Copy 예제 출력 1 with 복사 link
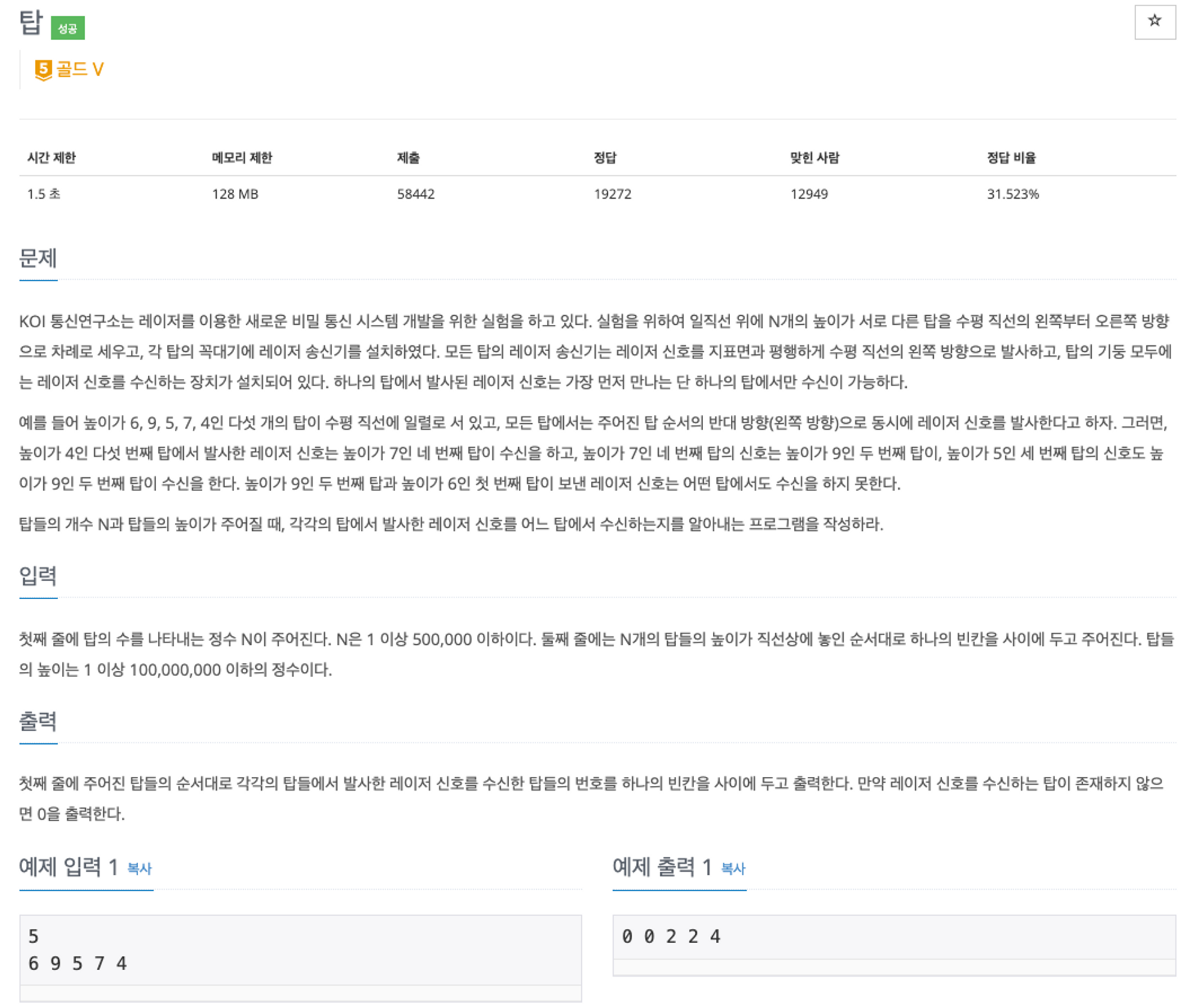The width and height of the screenshot is (1201, 1008). tap(733, 868)
